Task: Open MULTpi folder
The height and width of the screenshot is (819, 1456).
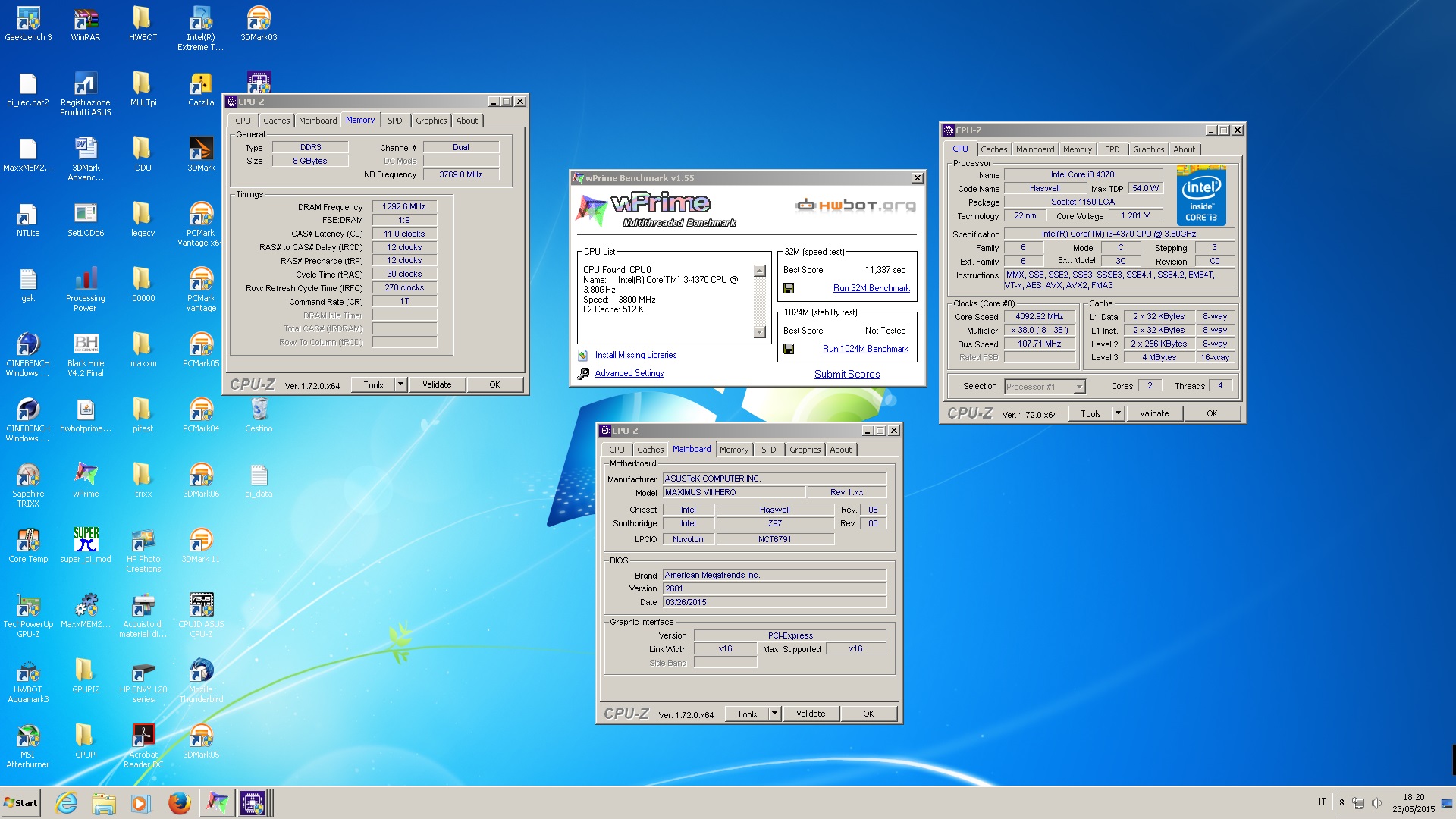Action: click(x=143, y=89)
